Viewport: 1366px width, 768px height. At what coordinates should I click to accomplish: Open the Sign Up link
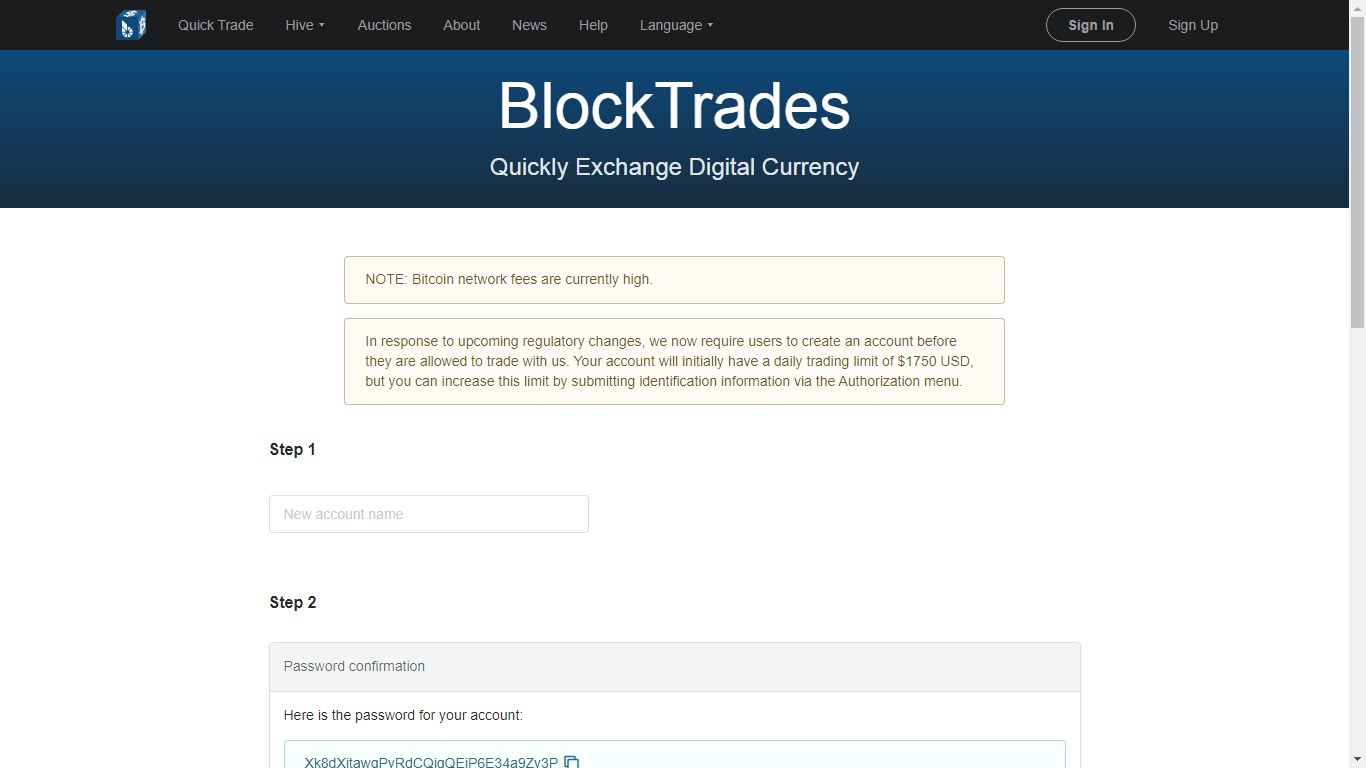1193,25
